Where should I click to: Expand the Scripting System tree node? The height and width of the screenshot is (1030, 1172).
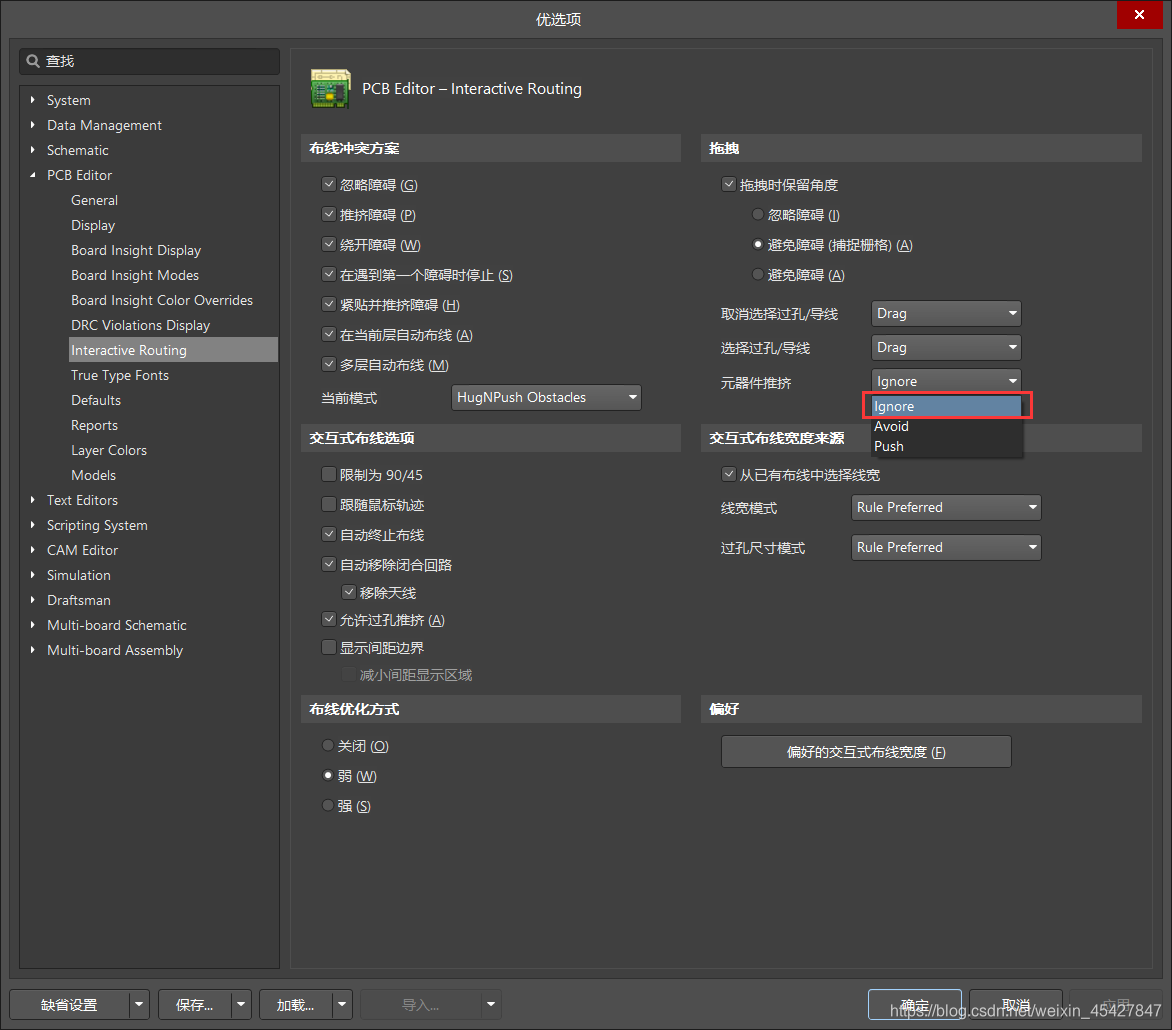[x=32, y=525]
